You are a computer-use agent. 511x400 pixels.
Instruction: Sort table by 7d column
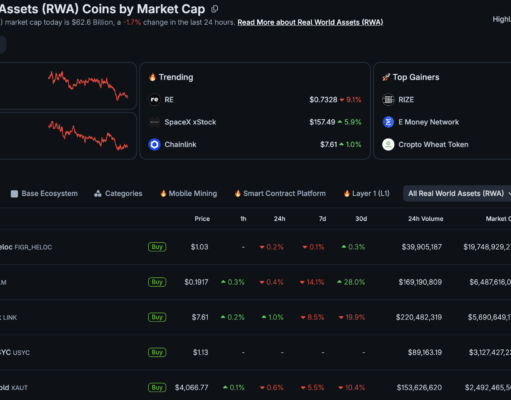click(x=322, y=219)
